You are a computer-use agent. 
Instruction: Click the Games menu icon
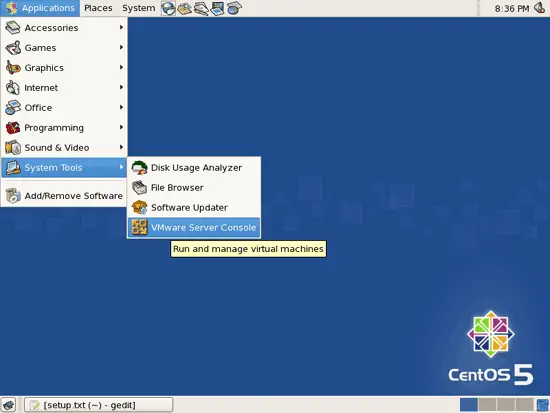point(13,48)
